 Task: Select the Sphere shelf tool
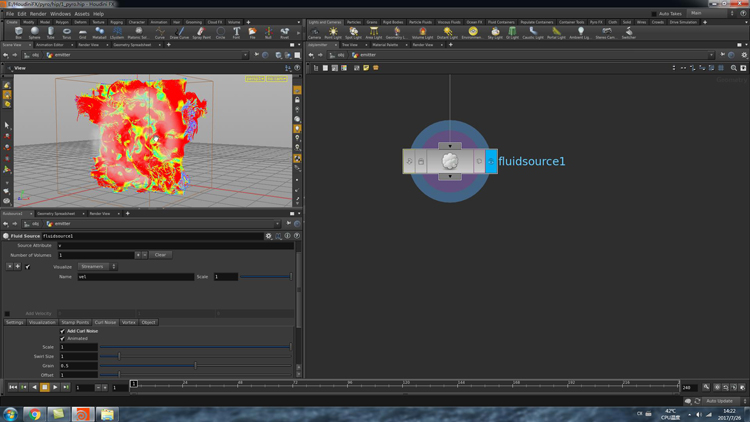35,32
